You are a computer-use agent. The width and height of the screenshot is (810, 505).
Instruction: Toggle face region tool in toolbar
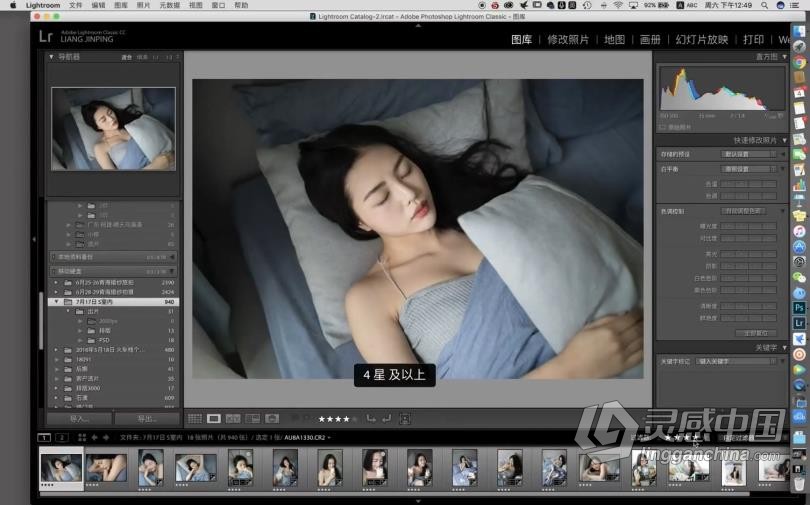pos(405,419)
